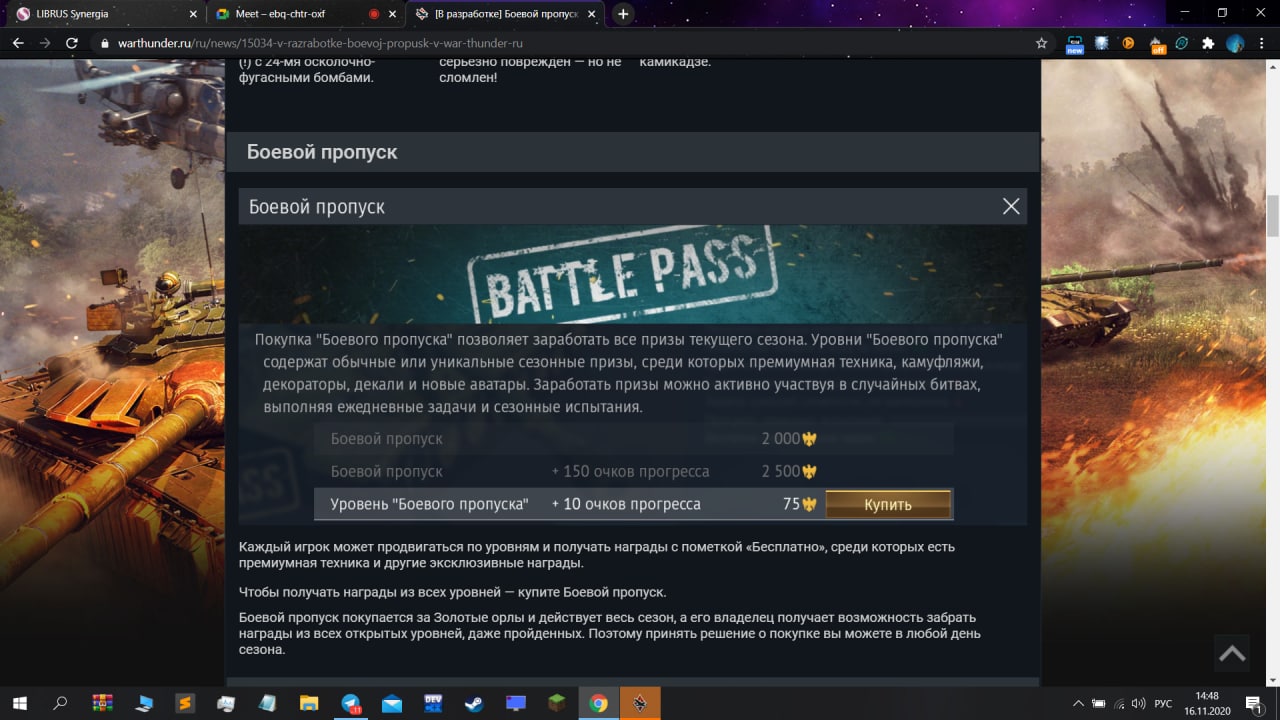Switch the РУС input language indicator
The width and height of the screenshot is (1280, 720).
pos(1163,703)
